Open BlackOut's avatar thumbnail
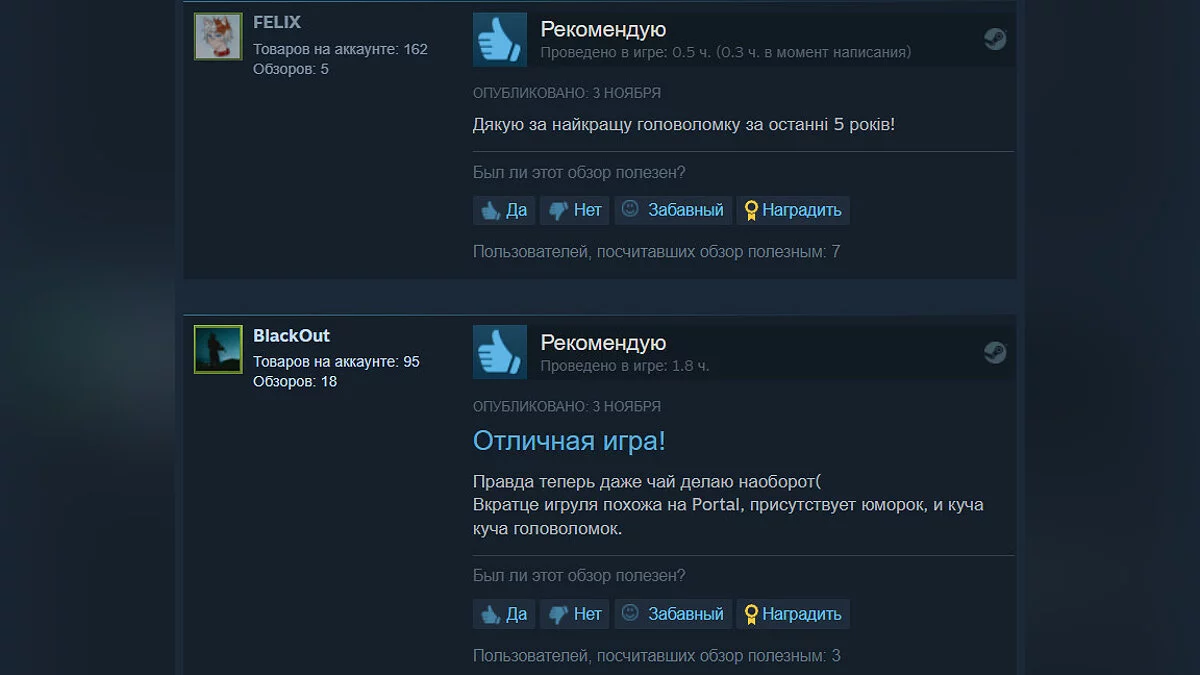The width and height of the screenshot is (1200, 675). click(x=218, y=350)
